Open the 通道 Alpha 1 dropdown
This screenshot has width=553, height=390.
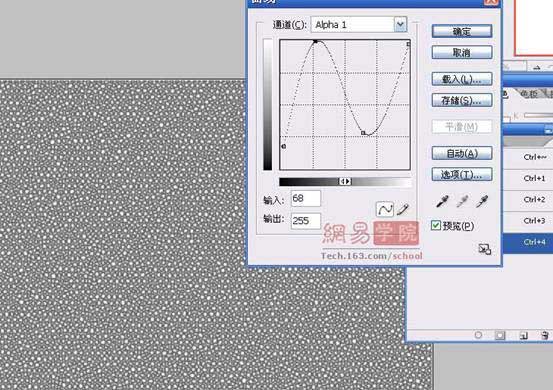coord(400,24)
